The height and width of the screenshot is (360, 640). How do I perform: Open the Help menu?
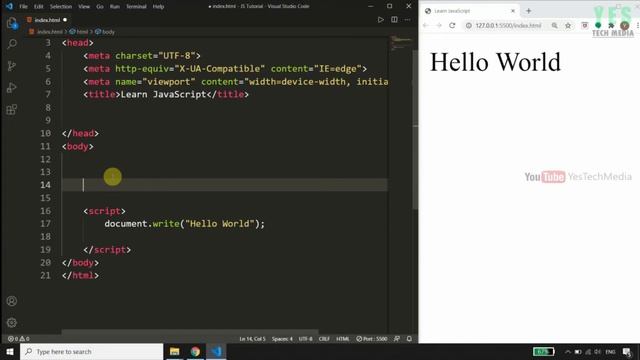158,7
